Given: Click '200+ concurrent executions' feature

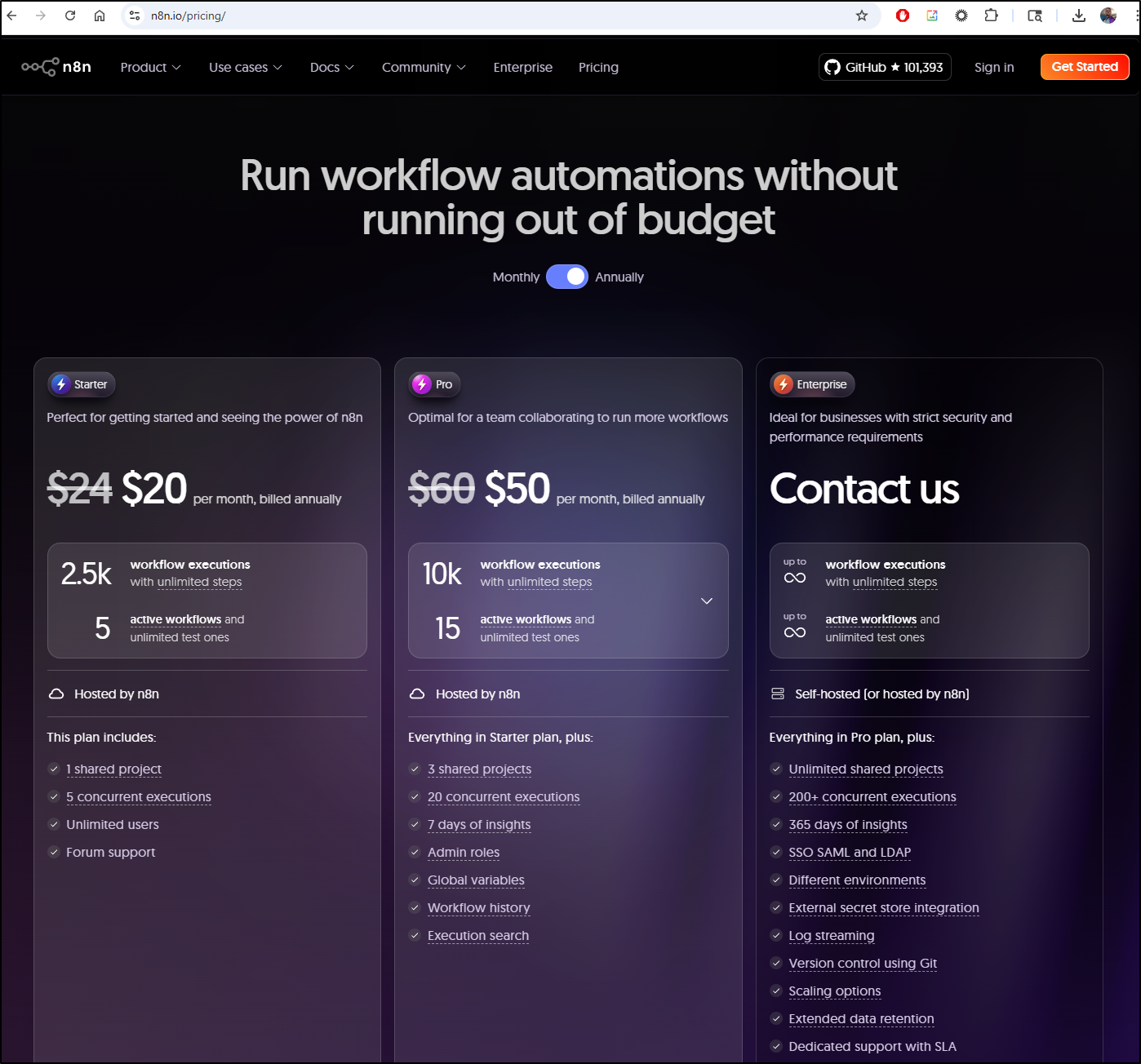Looking at the screenshot, I should pos(872,797).
